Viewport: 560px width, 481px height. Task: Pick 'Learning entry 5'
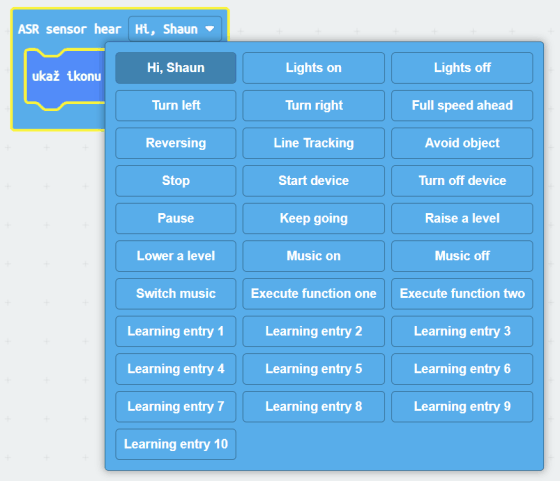coord(314,369)
